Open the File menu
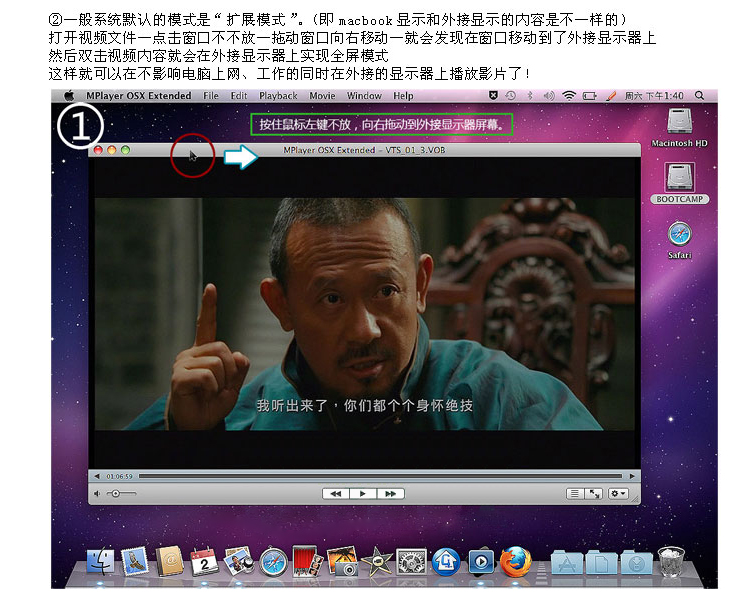This screenshot has width=750, height=598. [x=210, y=96]
